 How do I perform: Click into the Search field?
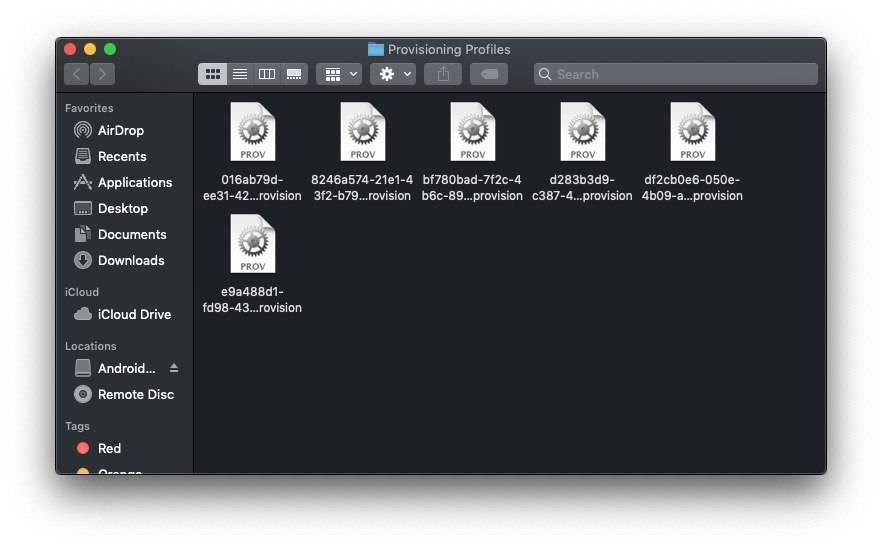click(676, 74)
